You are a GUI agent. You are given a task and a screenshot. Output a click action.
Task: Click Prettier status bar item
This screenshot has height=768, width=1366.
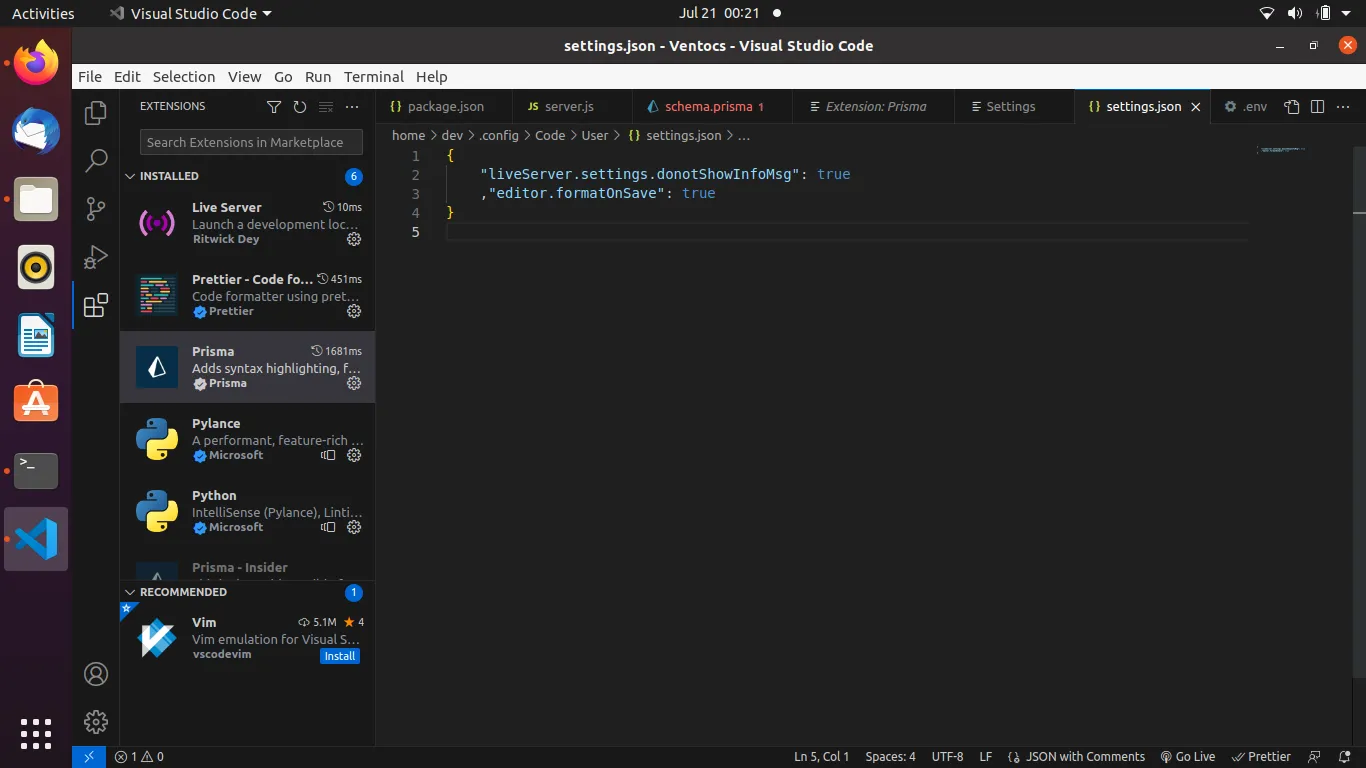pos(1262,757)
